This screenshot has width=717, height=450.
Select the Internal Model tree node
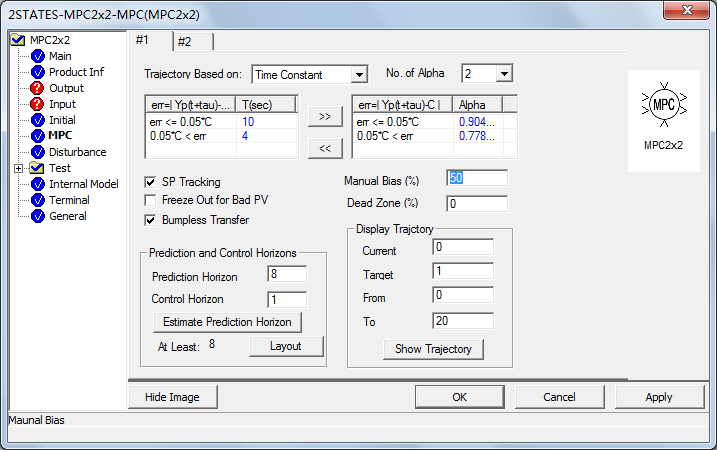coord(84,184)
